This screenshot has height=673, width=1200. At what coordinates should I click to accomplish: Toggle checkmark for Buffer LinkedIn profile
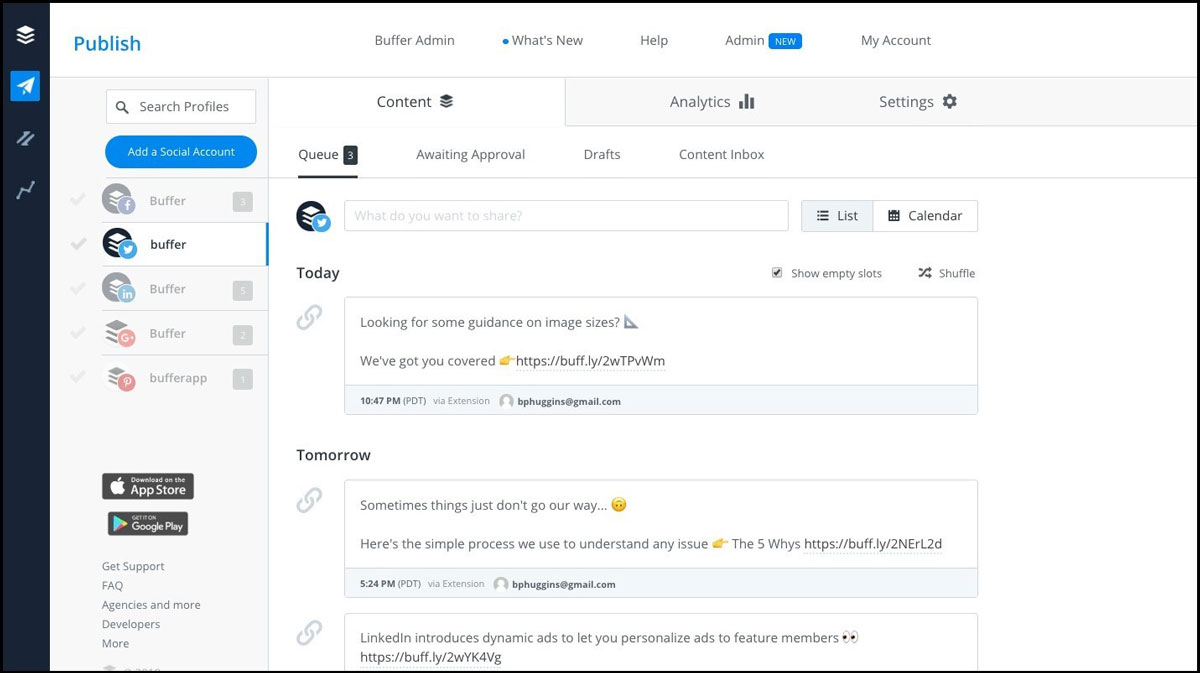[x=77, y=289]
